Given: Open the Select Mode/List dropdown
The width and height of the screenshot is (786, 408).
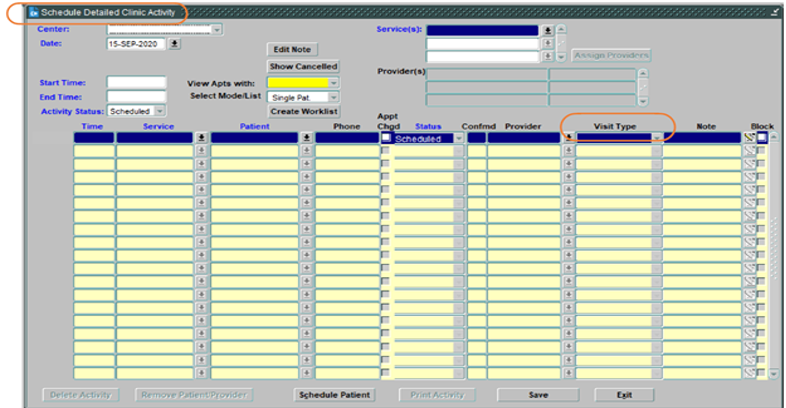Looking at the screenshot, I should [x=333, y=98].
